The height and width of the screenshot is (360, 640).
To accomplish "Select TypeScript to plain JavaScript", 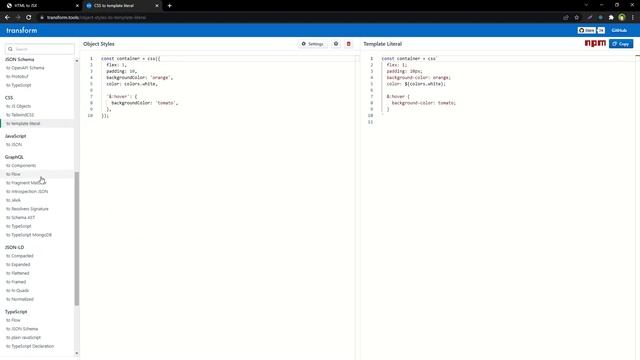I will (24, 338).
